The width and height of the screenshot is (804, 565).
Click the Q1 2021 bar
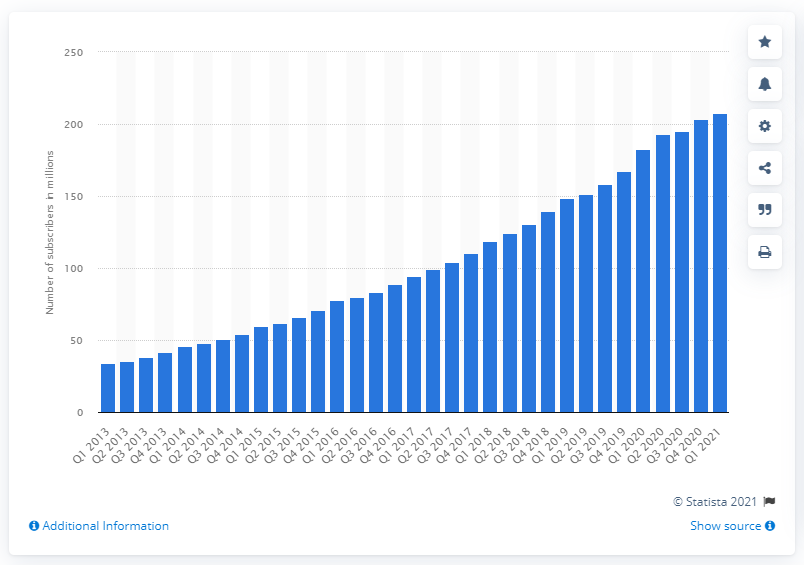pyautogui.click(x=720, y=263)
